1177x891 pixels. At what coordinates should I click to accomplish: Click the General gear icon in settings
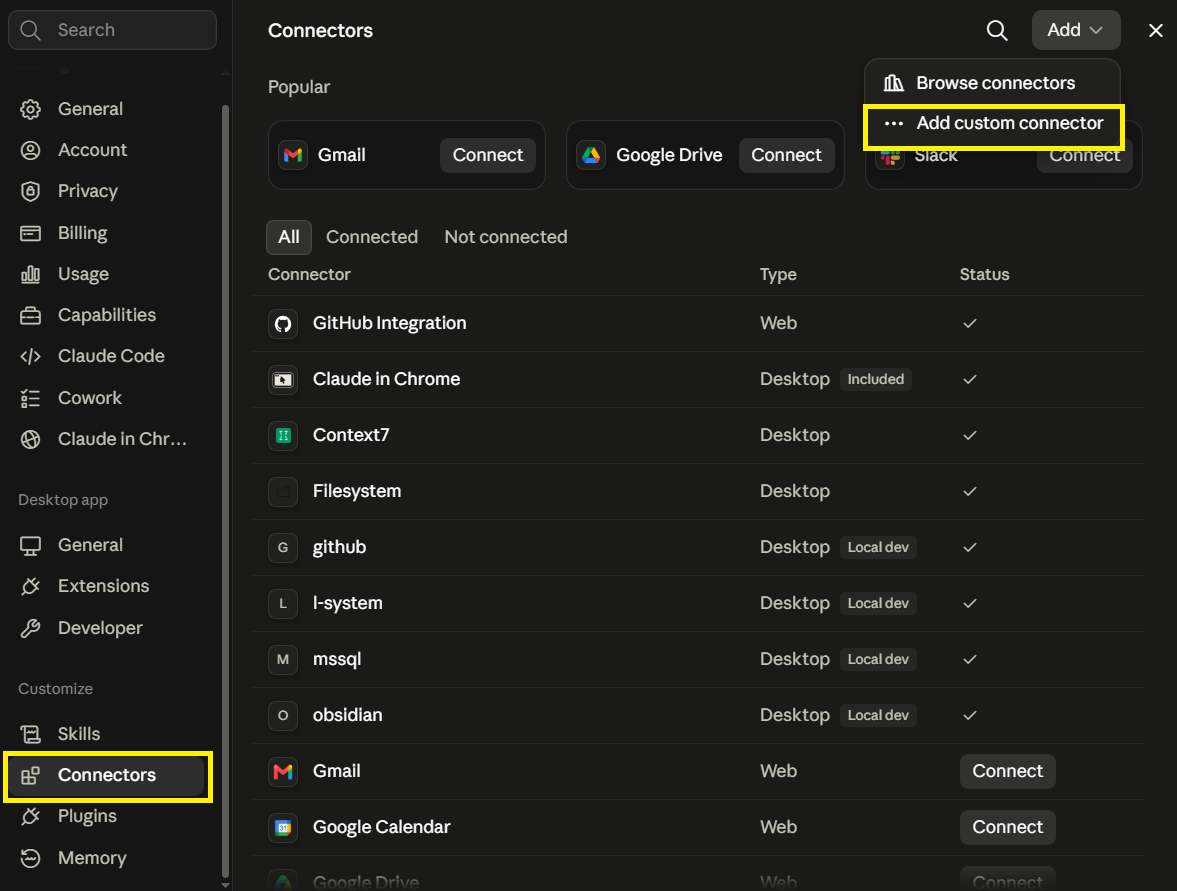[30, 109]
